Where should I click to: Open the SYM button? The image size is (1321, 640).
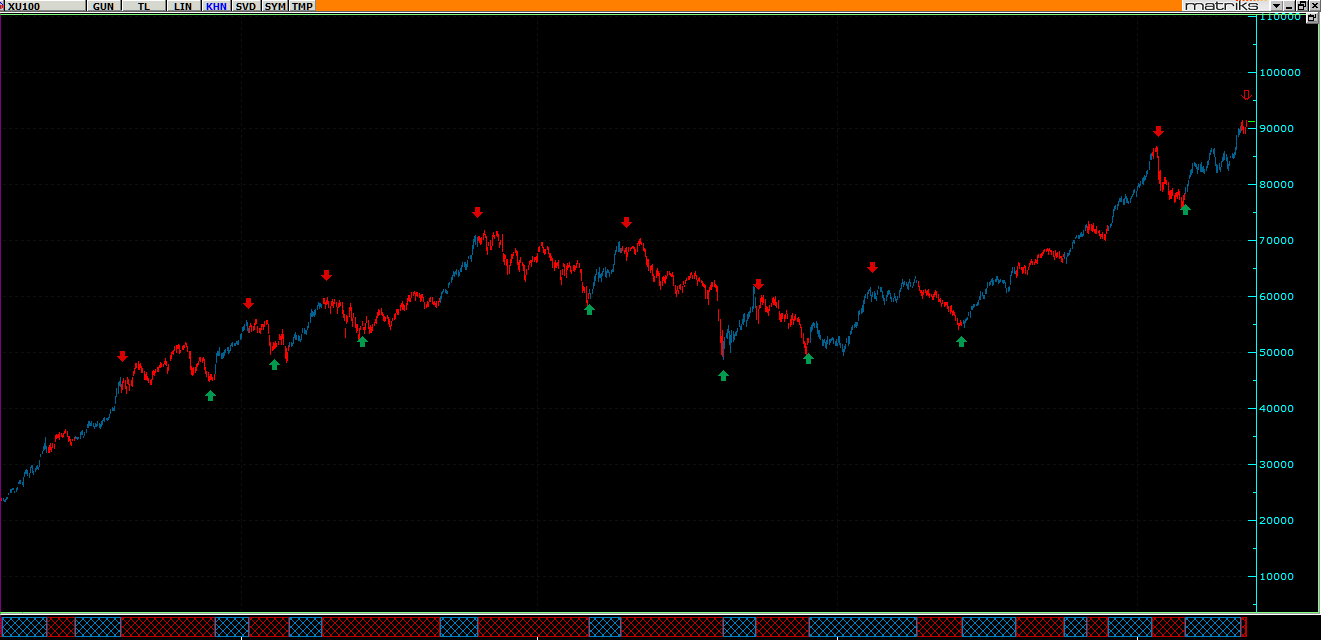coord(275,6)
